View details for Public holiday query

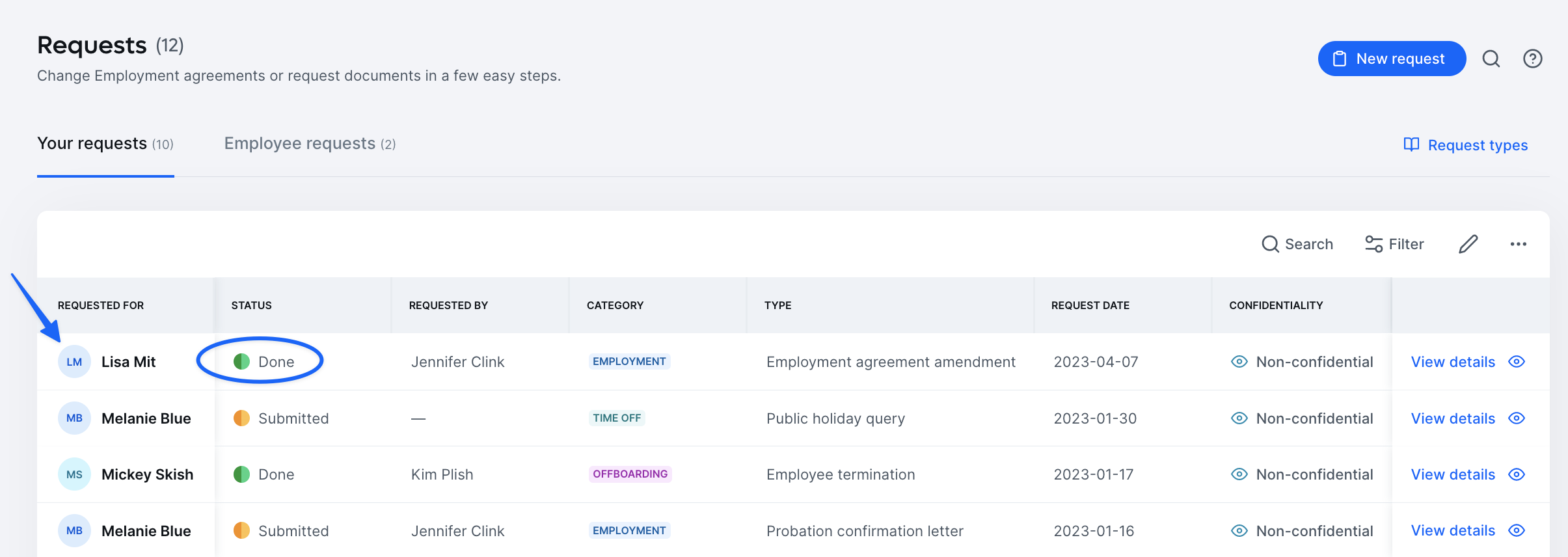tap(1453, 418)
